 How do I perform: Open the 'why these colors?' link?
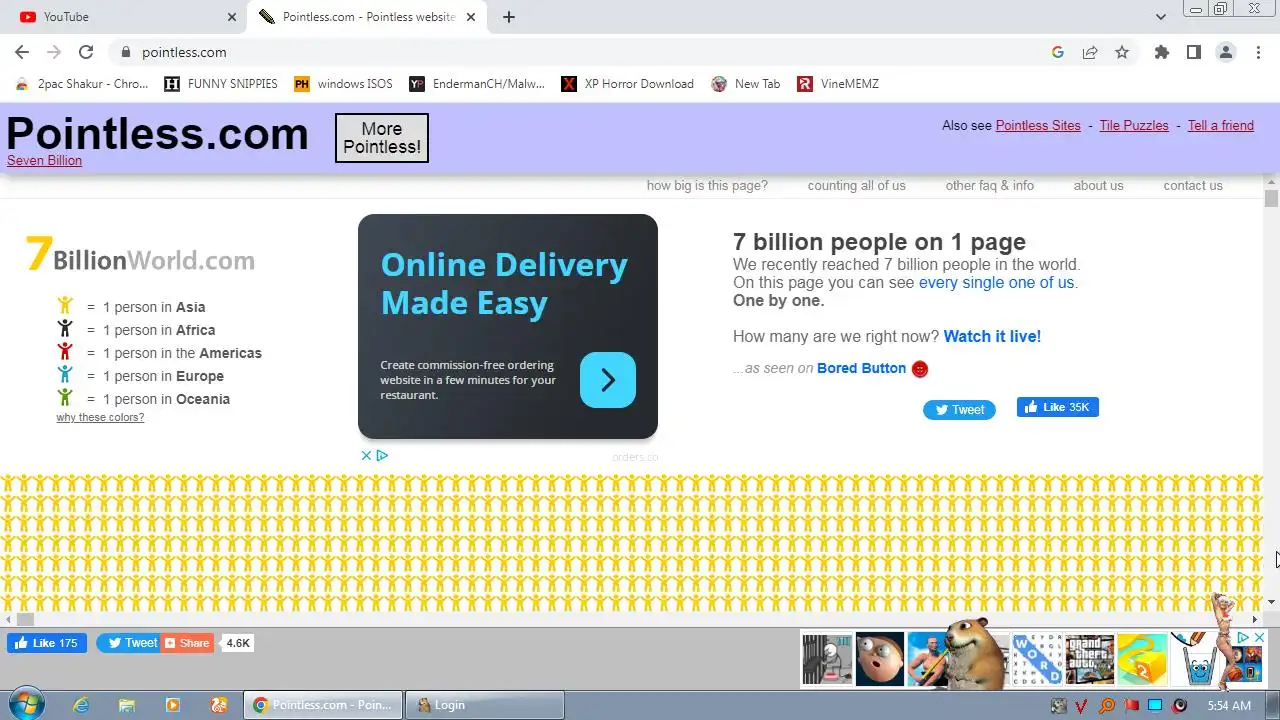100,417
